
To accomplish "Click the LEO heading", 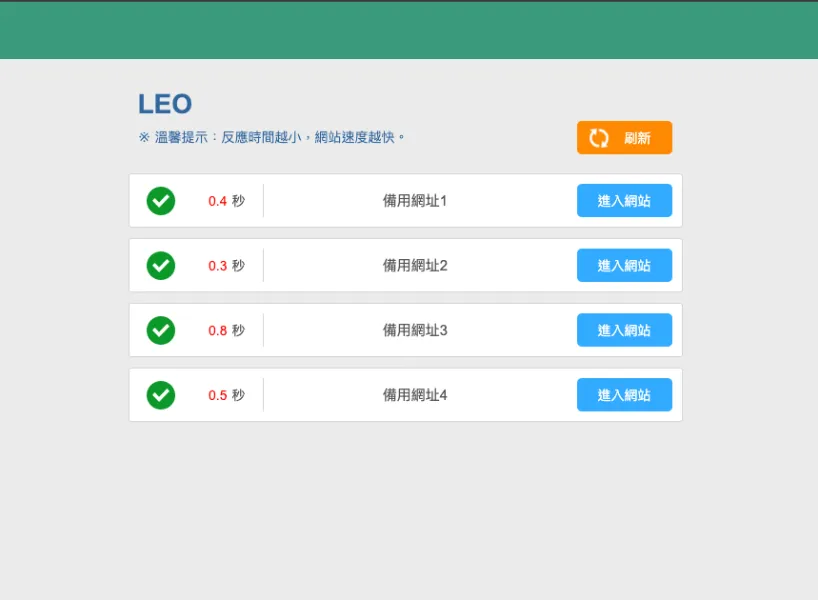I will [165, 104].
